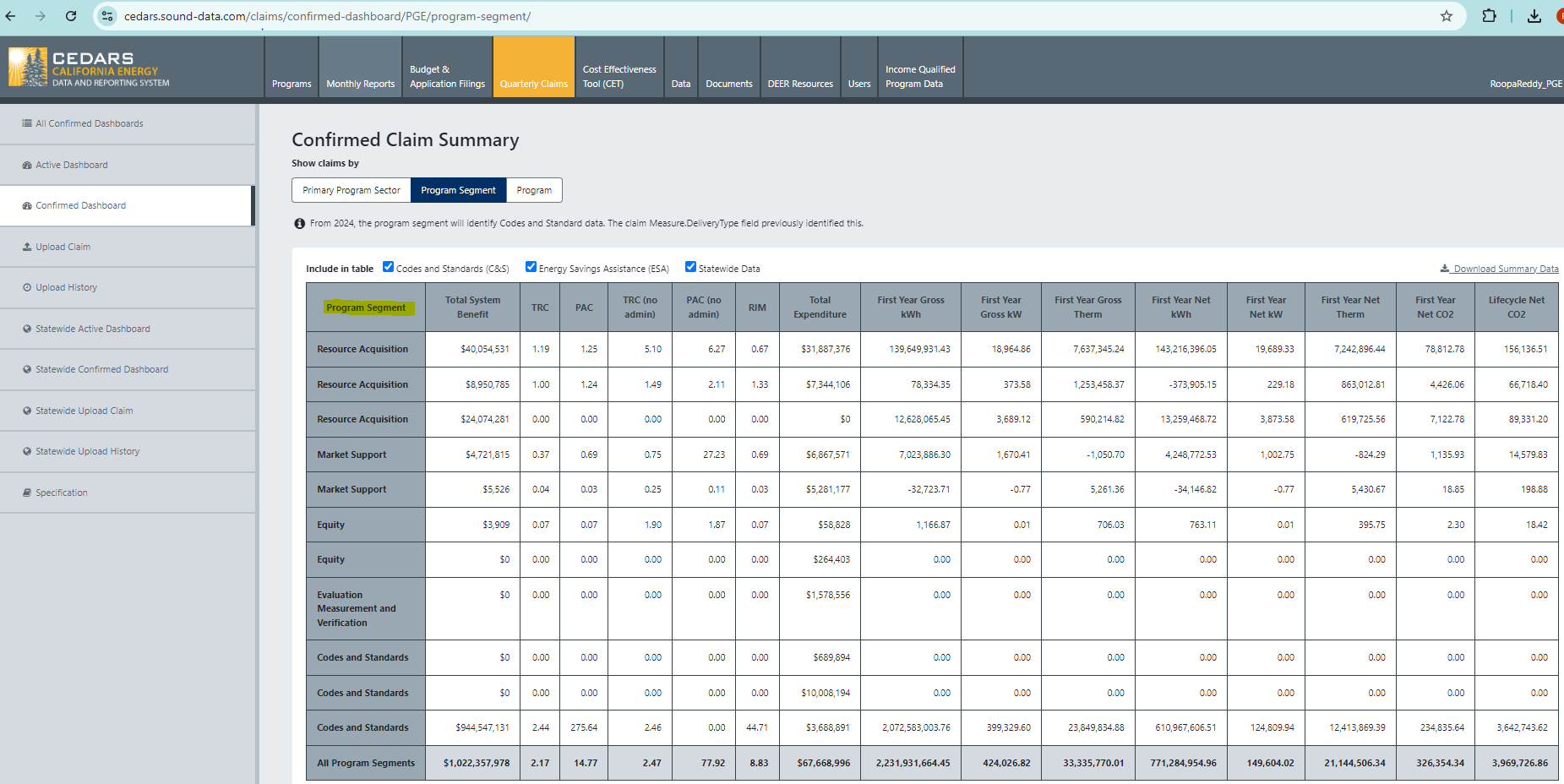Bookmark page with star icon
Screen dimensions: 1564x784
1446,16
